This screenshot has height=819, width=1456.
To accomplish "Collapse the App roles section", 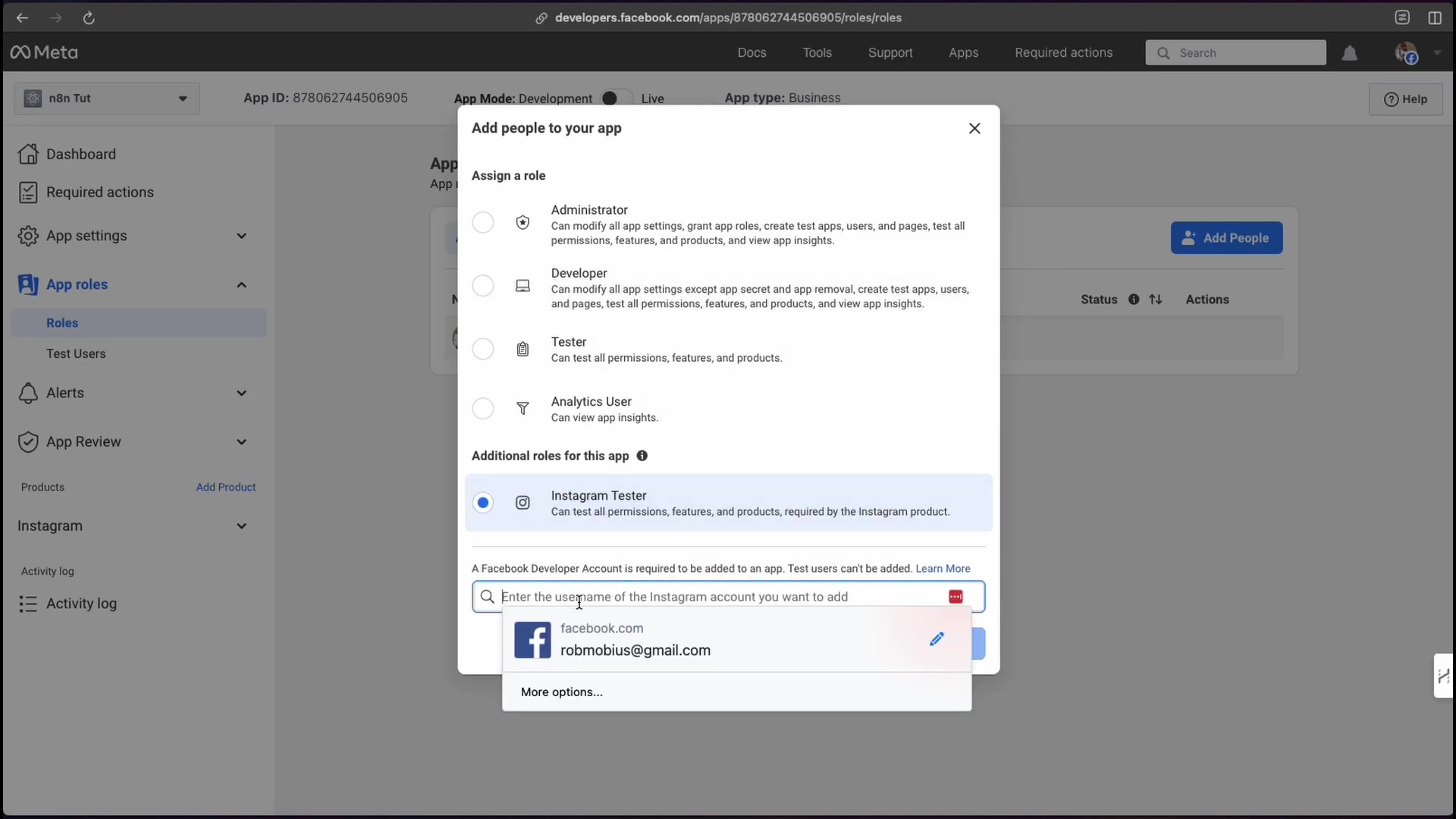I will pyautogui.click(x=241, y=285).
